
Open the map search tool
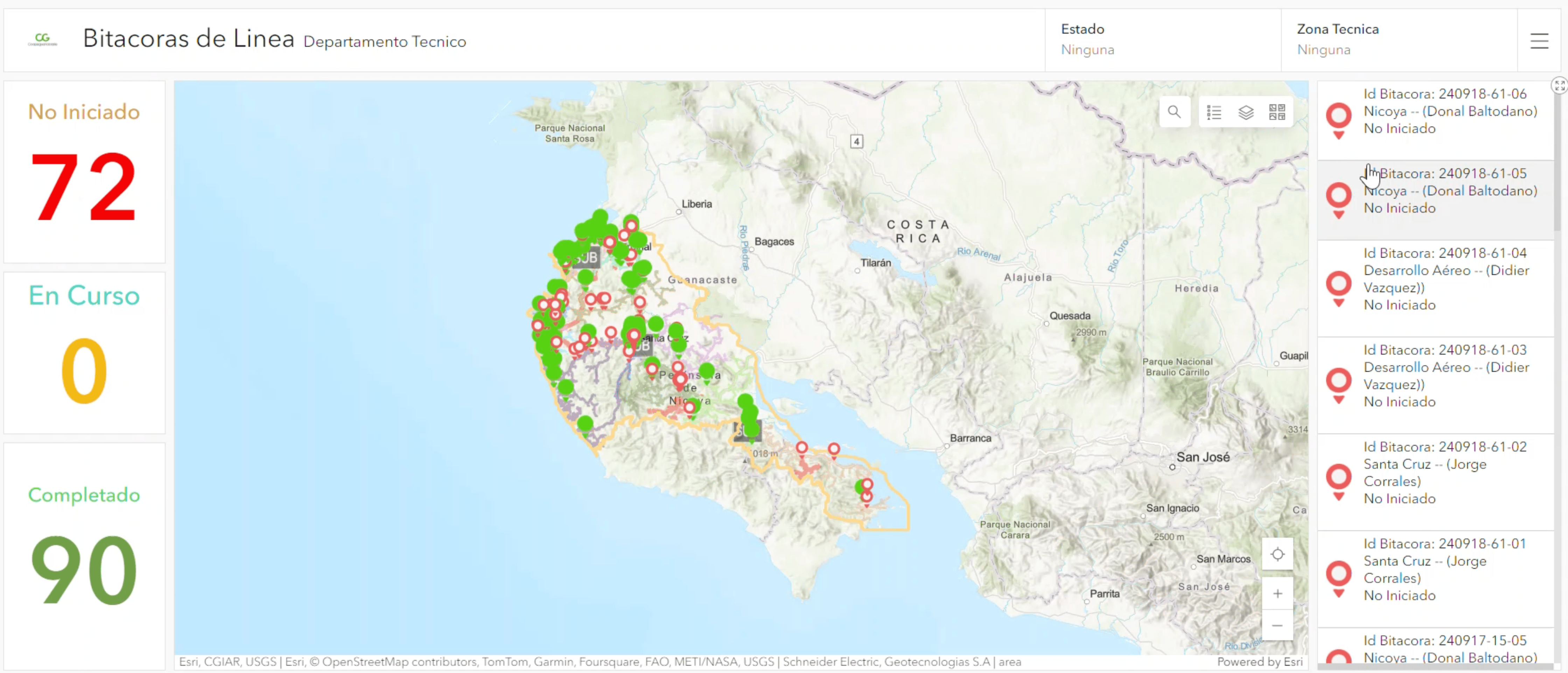click(x=1174, y=112)
